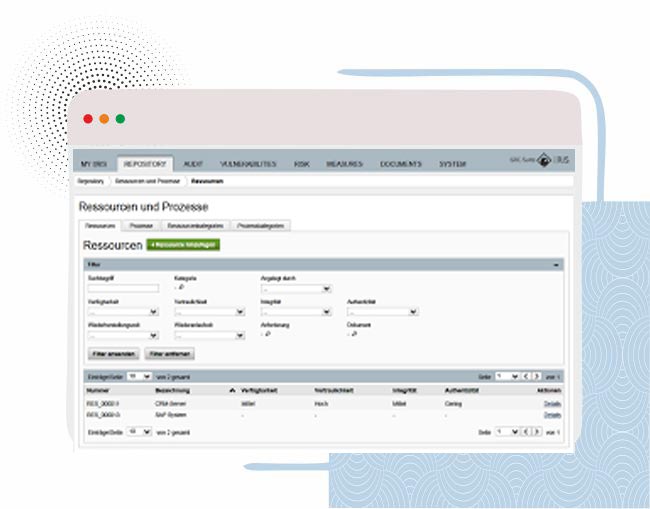Open Details link for CRM-Server row
Viewport: 650px width, 509px height.
pyautogui.click(x=552, y=402)
